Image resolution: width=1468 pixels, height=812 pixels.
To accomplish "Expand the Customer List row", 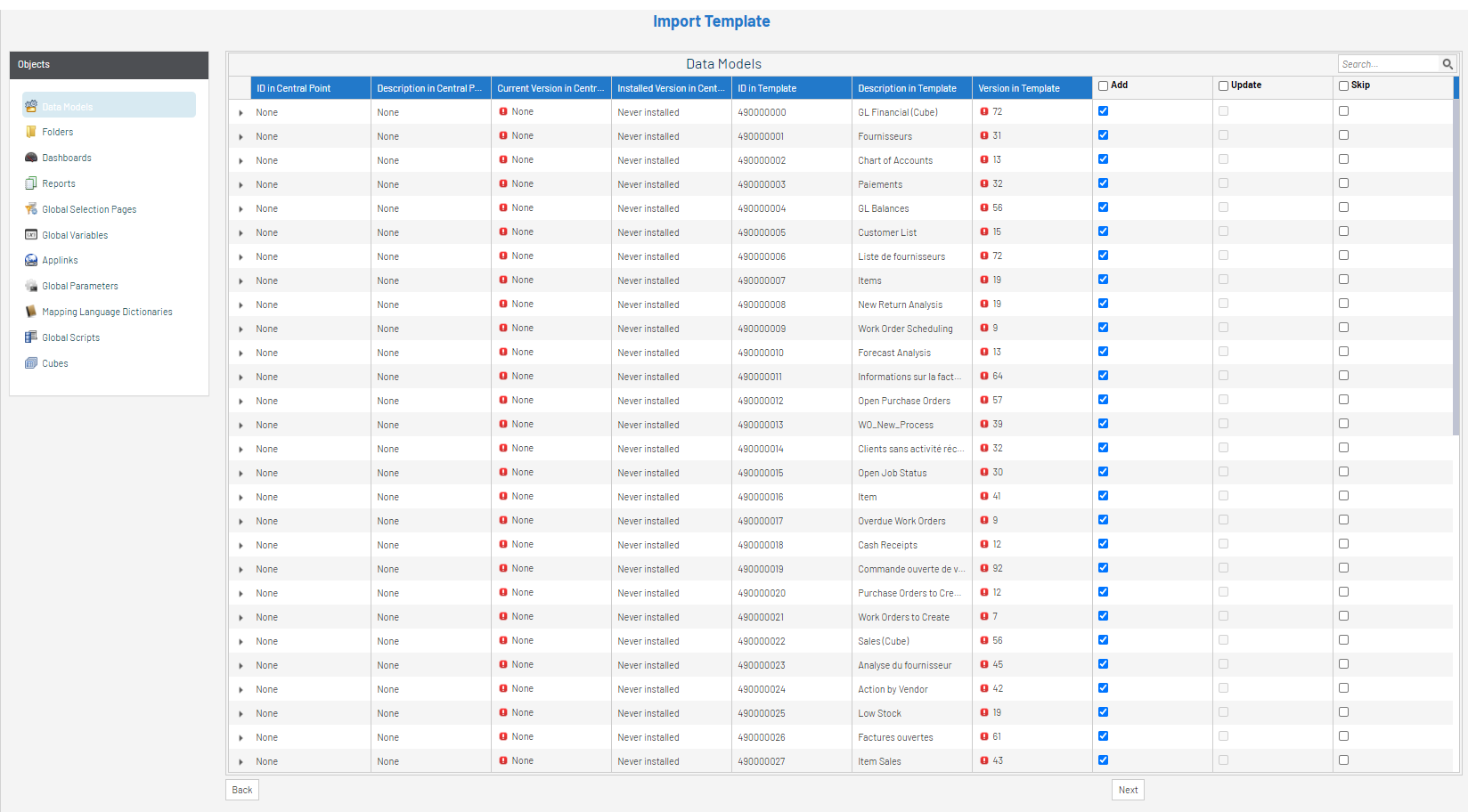I will tap(241, 233).
